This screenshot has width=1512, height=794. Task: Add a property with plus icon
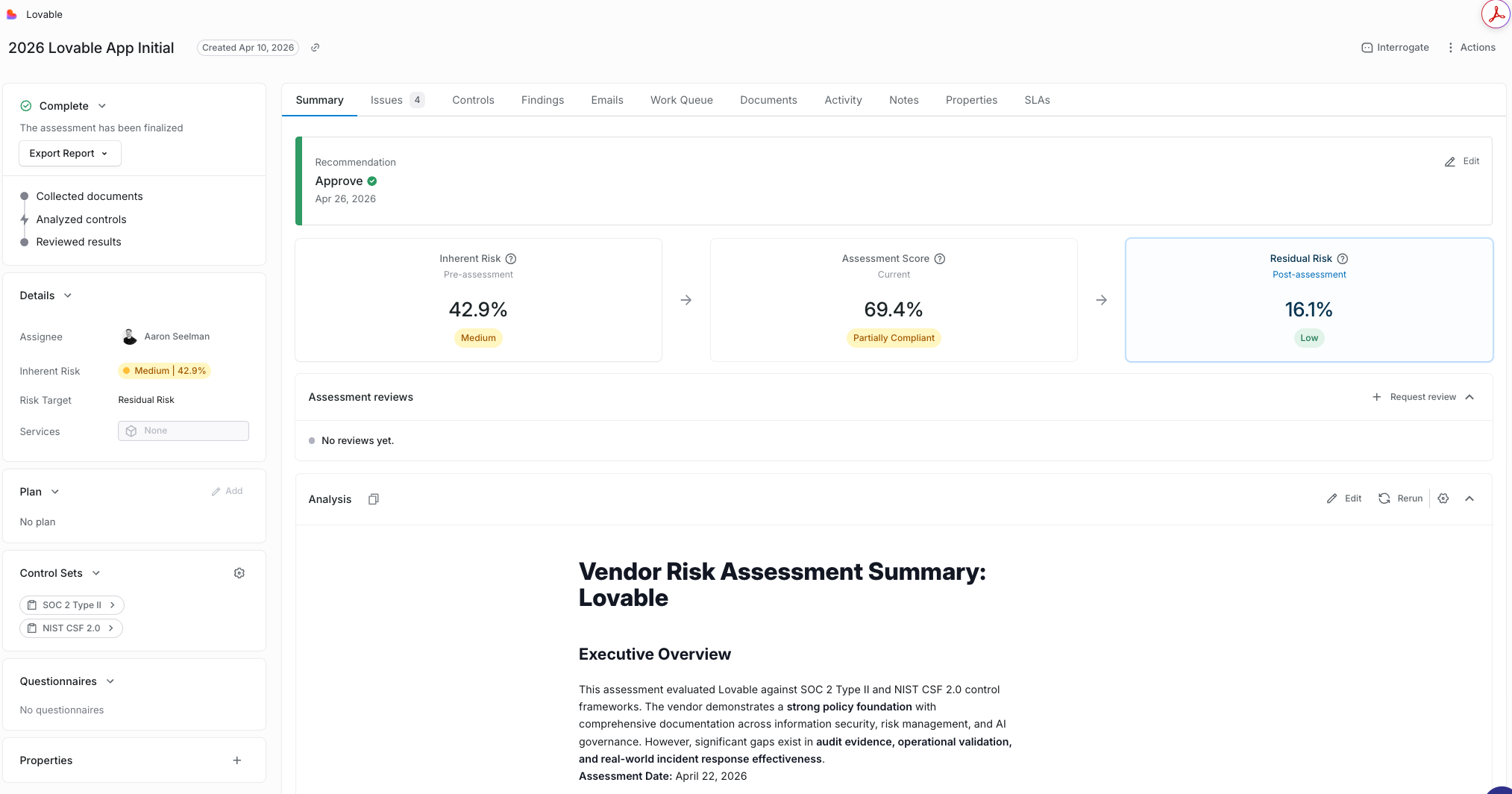coord(237,760)
